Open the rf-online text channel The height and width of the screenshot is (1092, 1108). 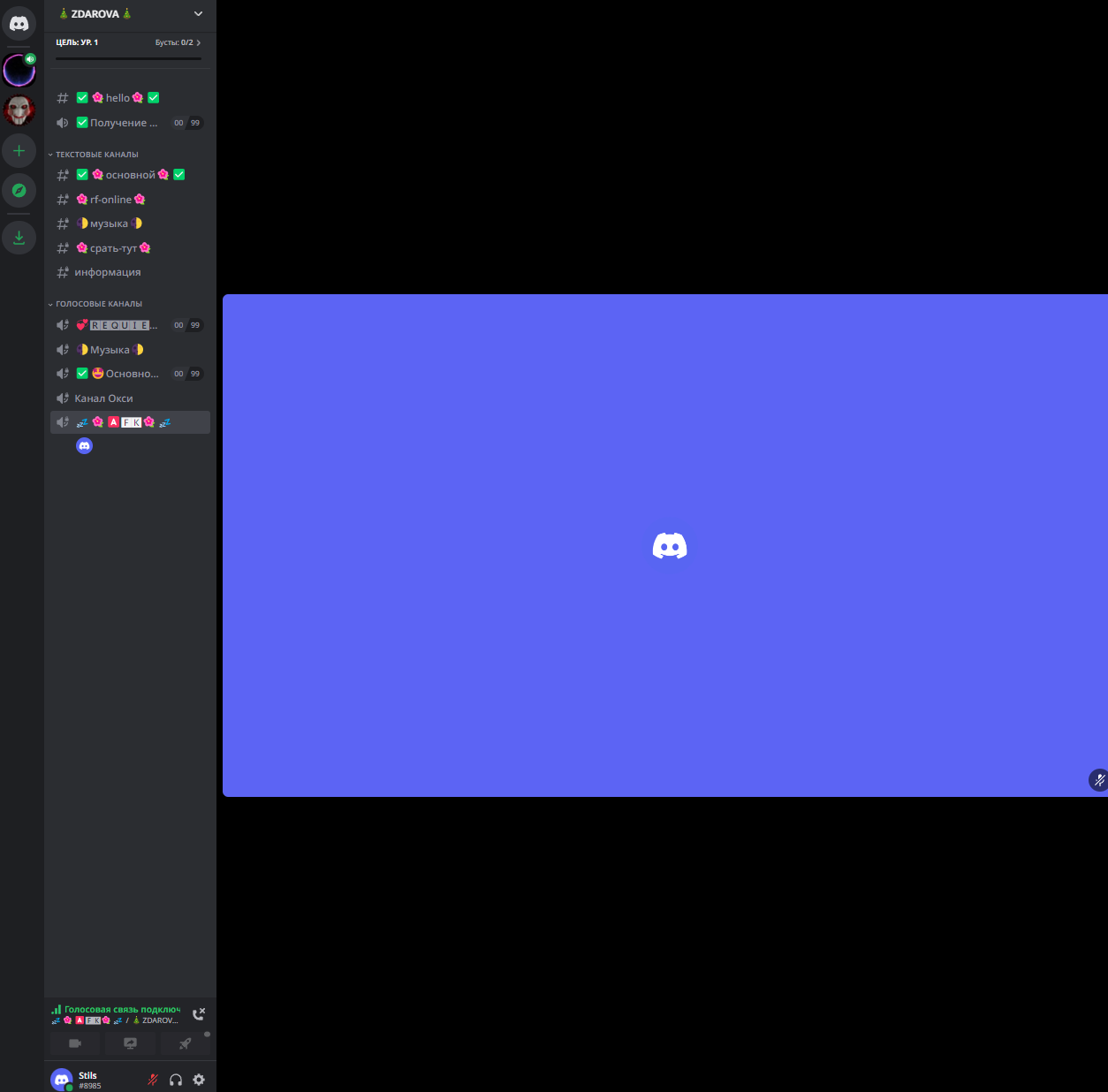pyautogui.click(x=130, y=200)
